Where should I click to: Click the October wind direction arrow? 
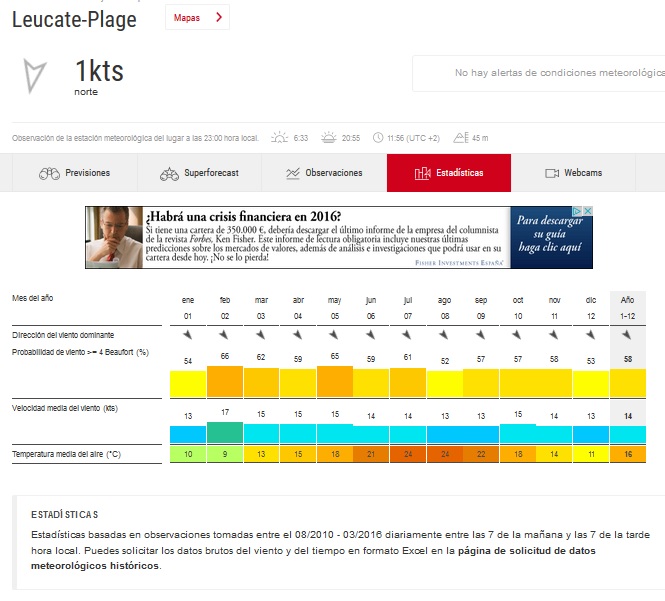coord(517,335)
